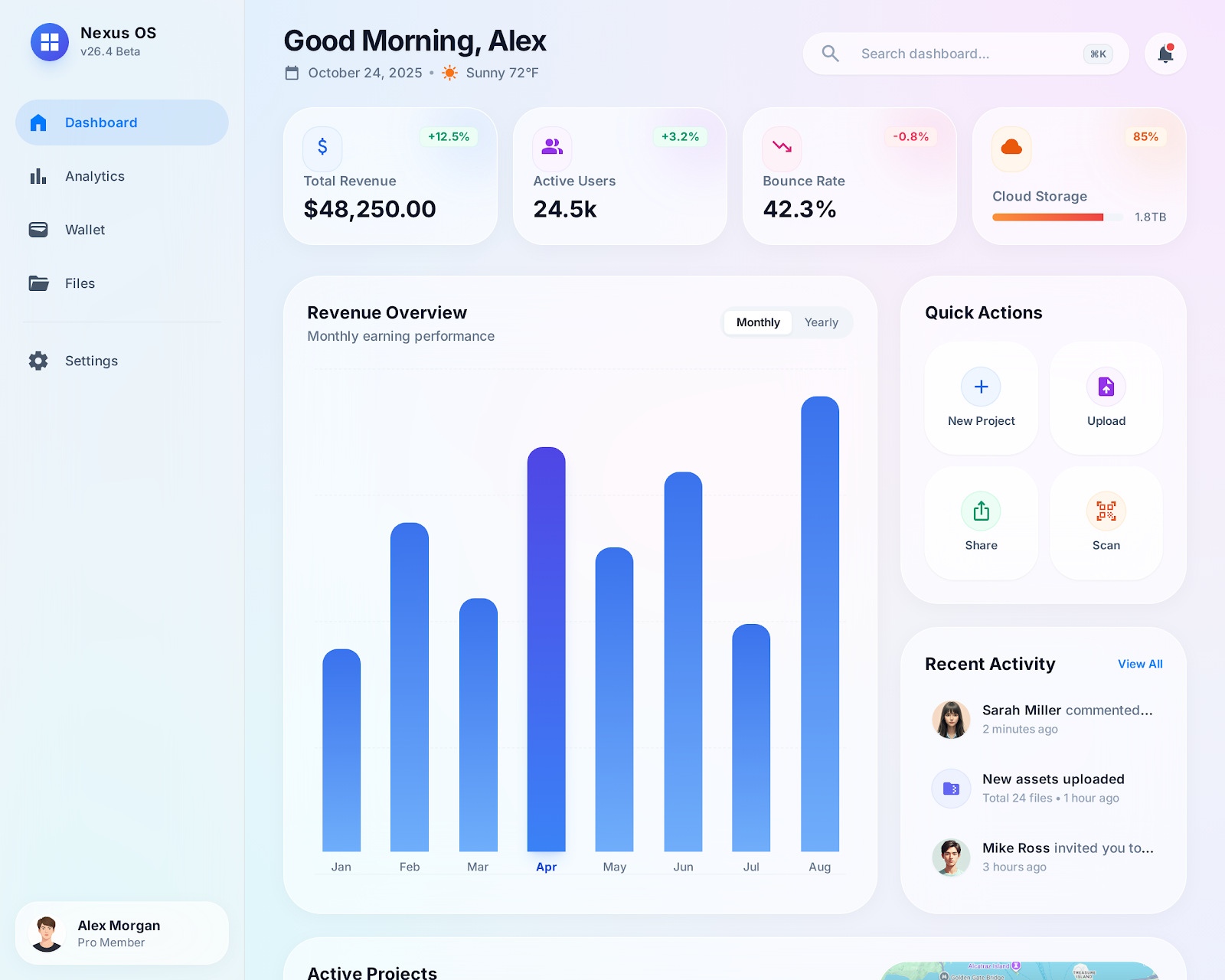Open the Alex Morgan profile card
Image resolution: width=1225 pixels, height=980 pixels.
click(122, 933)
